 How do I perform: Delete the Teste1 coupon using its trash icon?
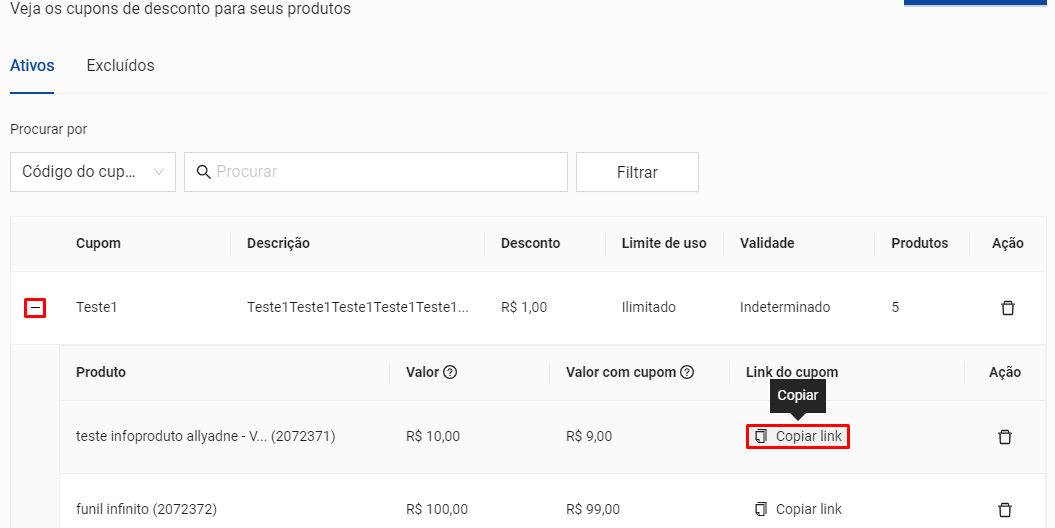pyautogui.click(x=1007, y=308)
